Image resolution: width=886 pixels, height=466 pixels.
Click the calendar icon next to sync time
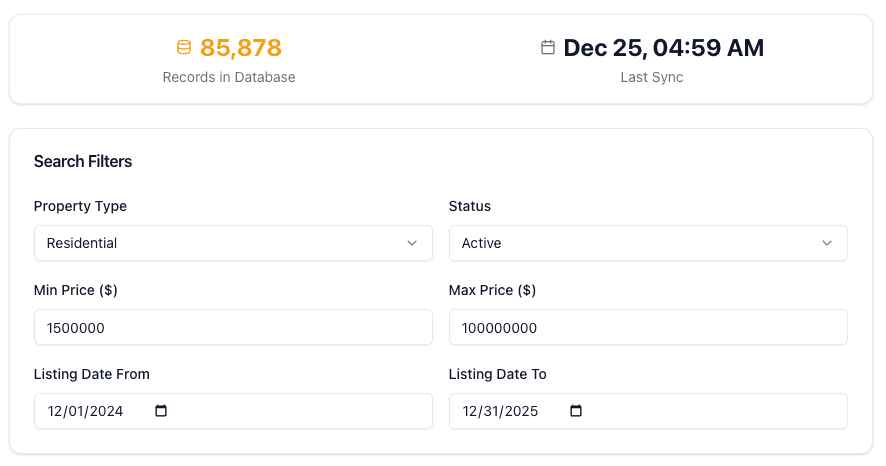tap(547, 47)
